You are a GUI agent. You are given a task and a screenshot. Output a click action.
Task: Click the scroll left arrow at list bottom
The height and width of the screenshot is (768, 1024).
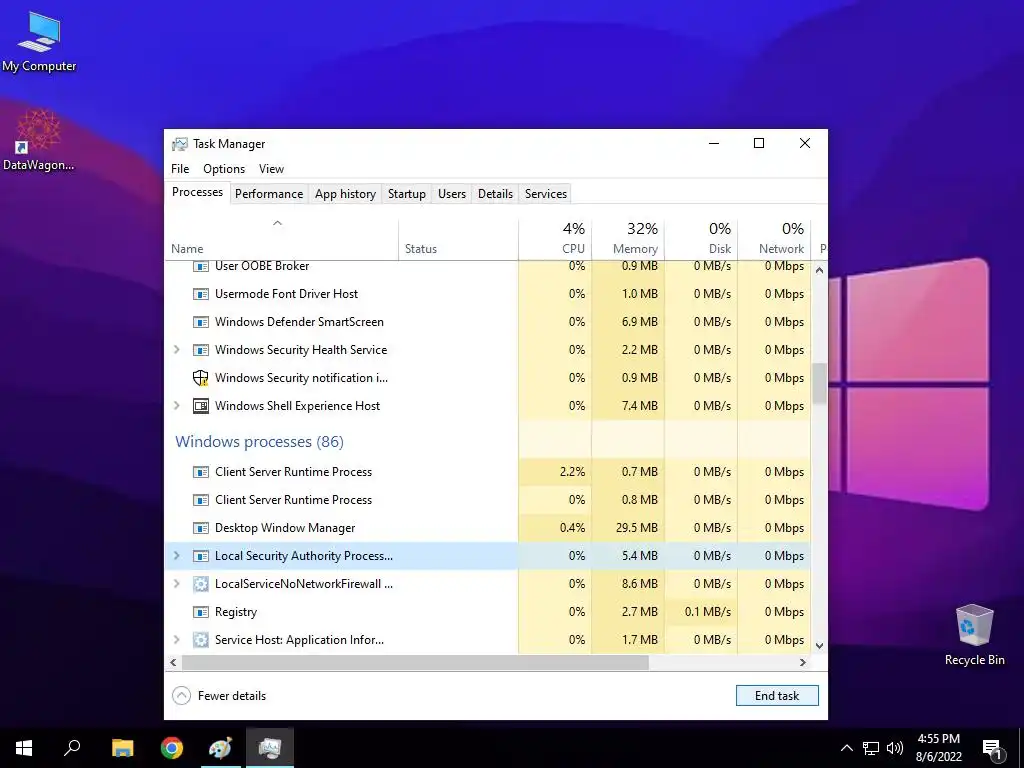point(173,662)
